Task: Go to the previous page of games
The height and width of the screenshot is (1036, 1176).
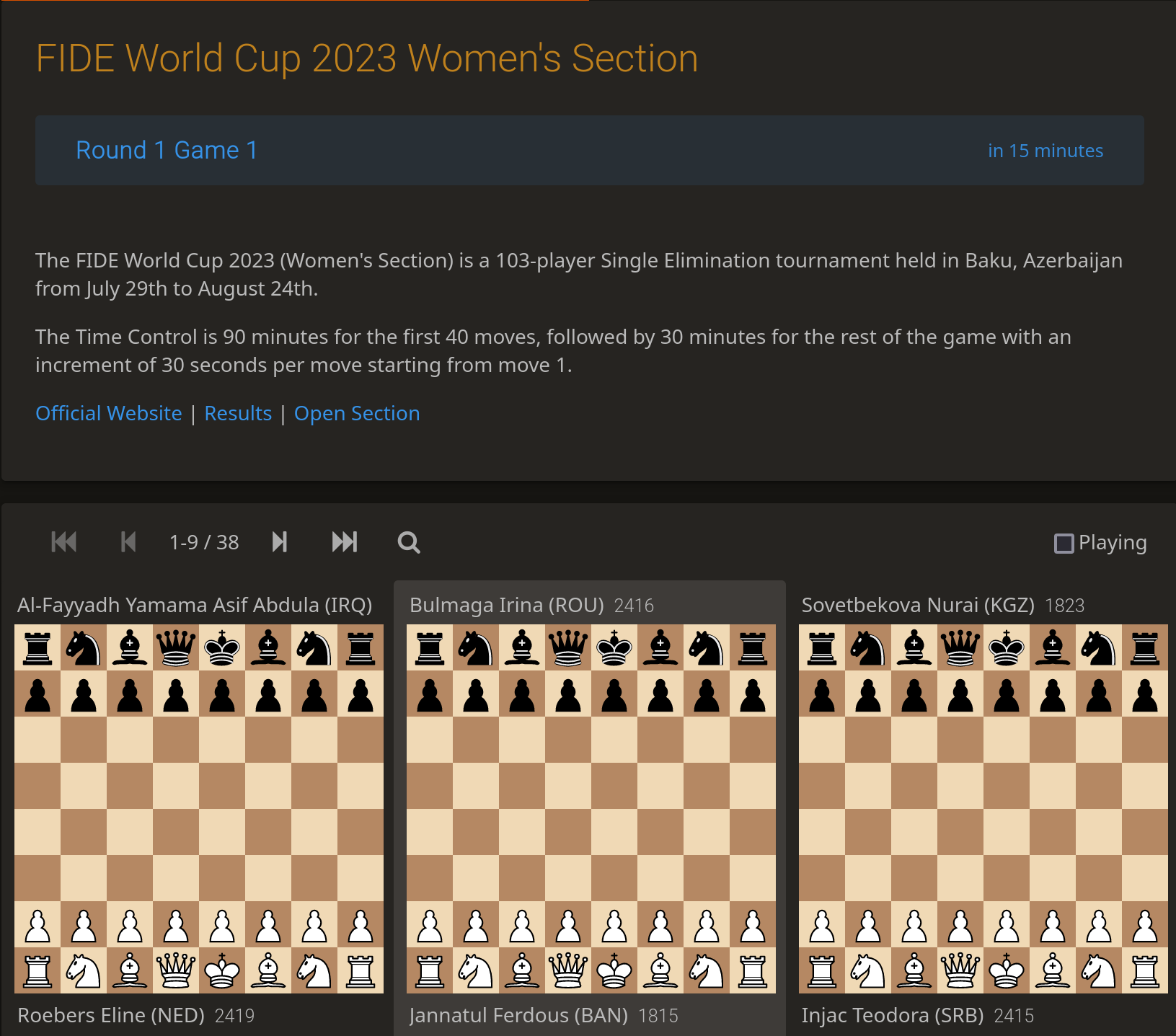Action: coord(128,542)
